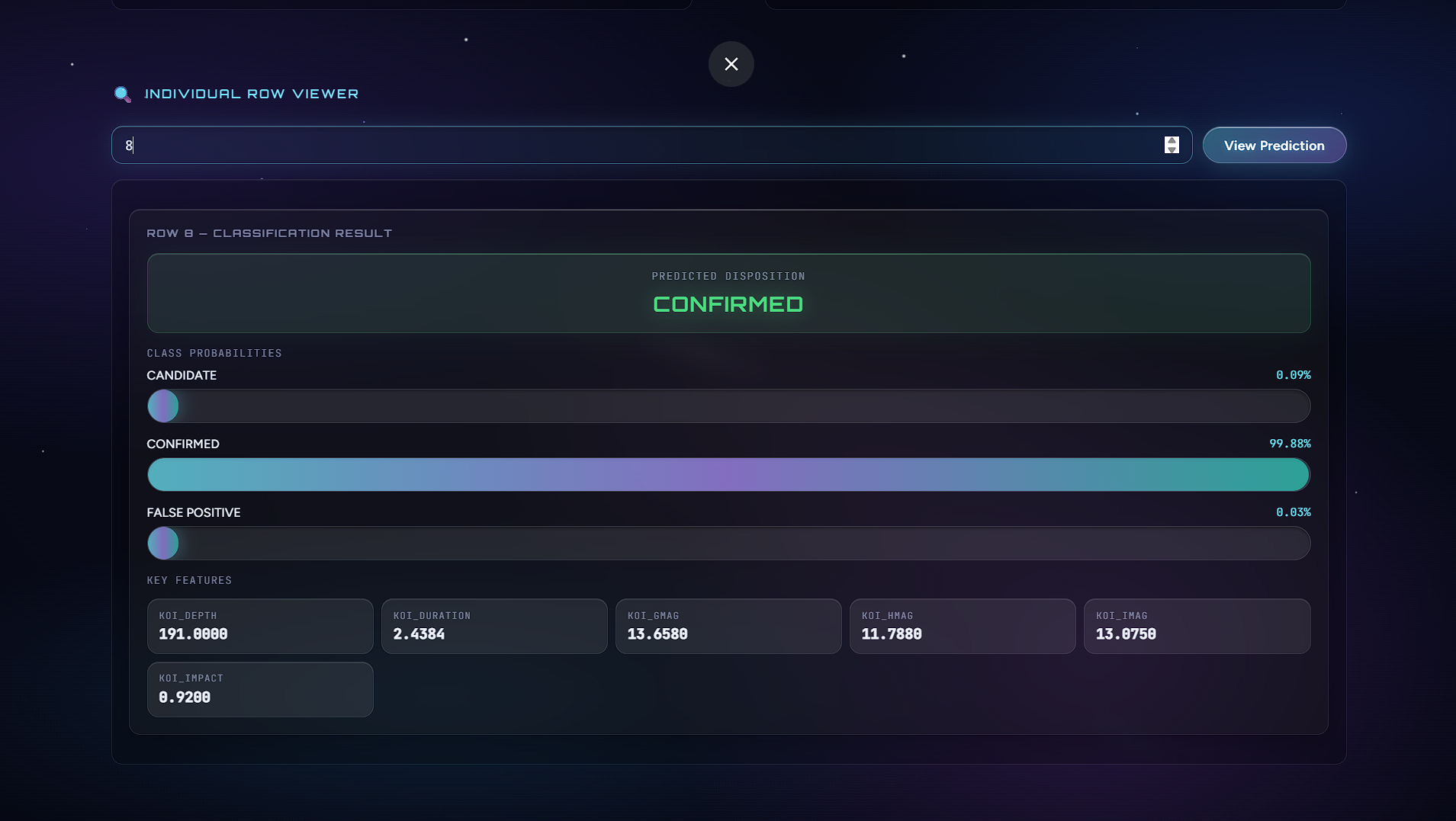Select the KOI_IMAG feature card
The image size is (1456, 821).
coord(1197,626)
